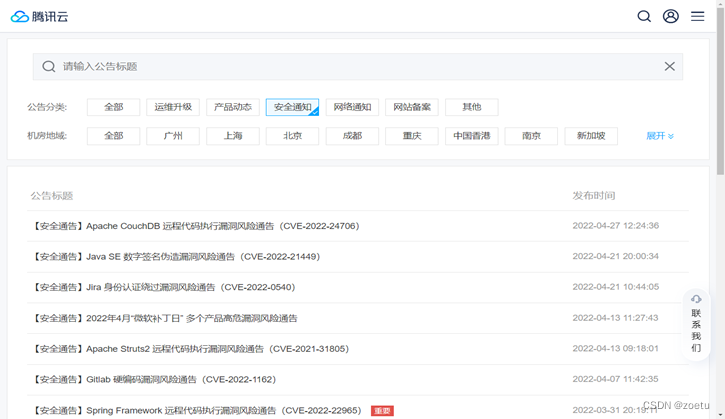
Task: Click the 公告标题 column header
Action: (x=52, y=196)
